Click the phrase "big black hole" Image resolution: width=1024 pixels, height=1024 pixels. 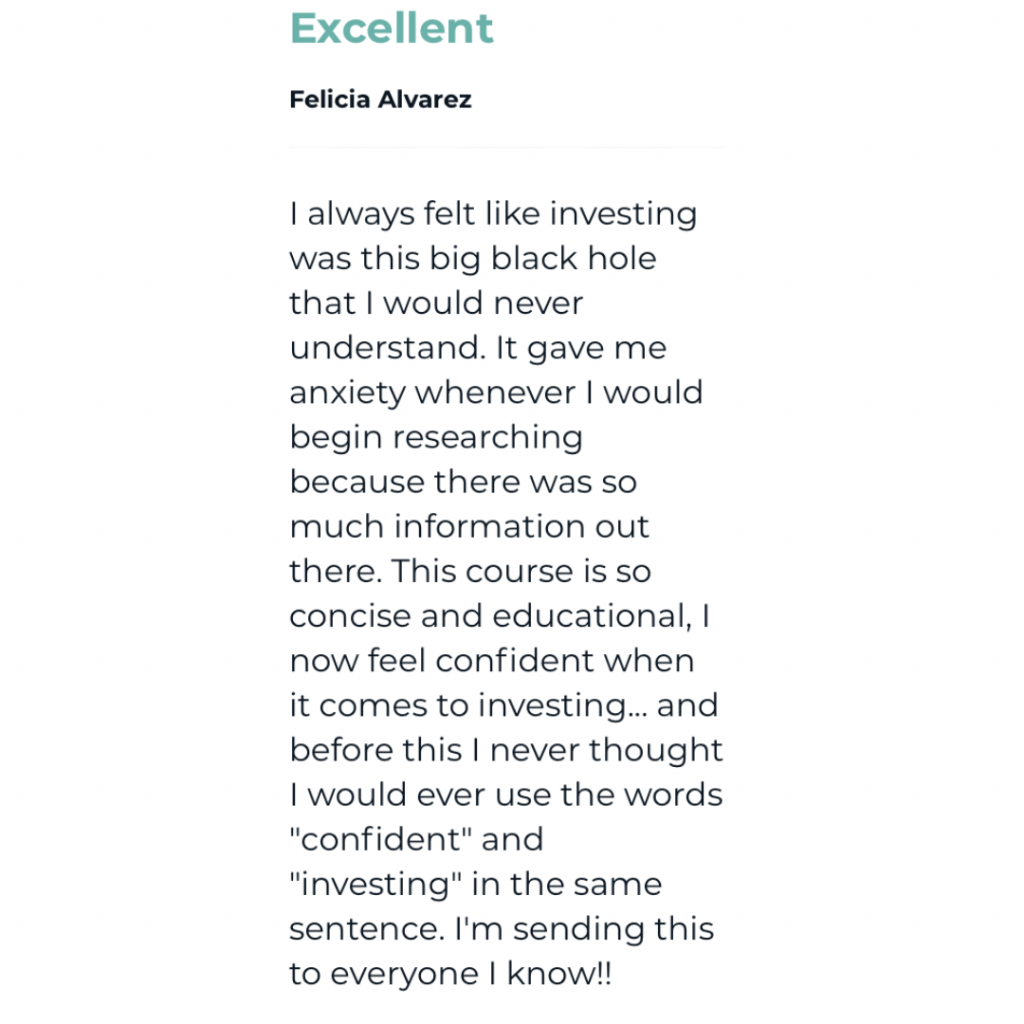click(542, 259)
